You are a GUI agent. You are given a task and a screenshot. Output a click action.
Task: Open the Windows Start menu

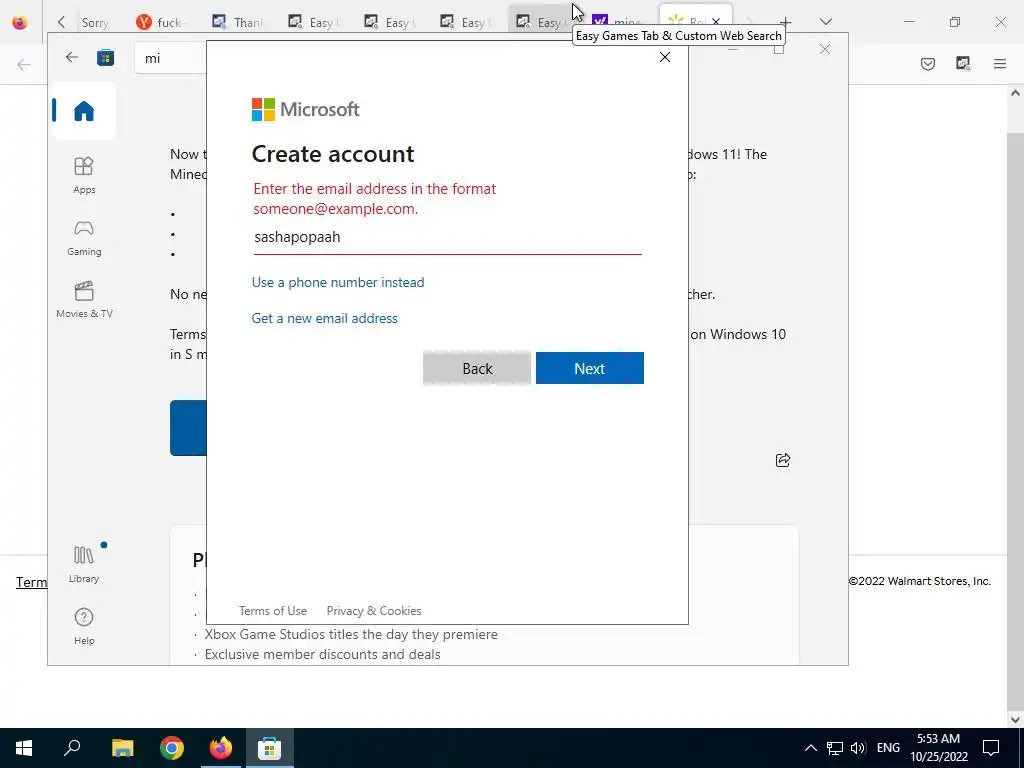coord(24,748)
